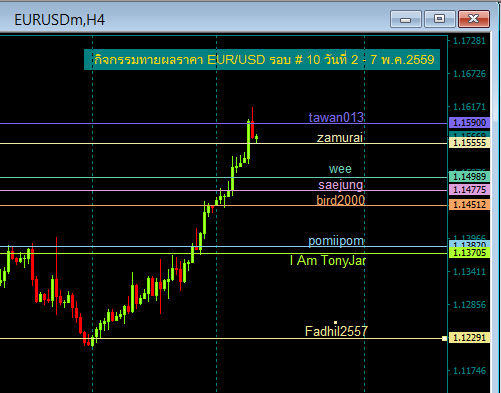
Task: Select the pomiipom line label
Action: click(x=336, y=241)
